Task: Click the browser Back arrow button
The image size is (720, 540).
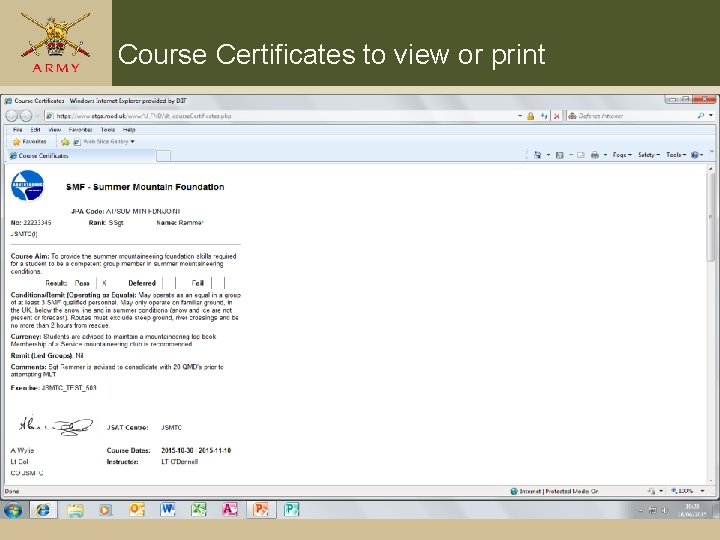Action: (x=12, y=116)
